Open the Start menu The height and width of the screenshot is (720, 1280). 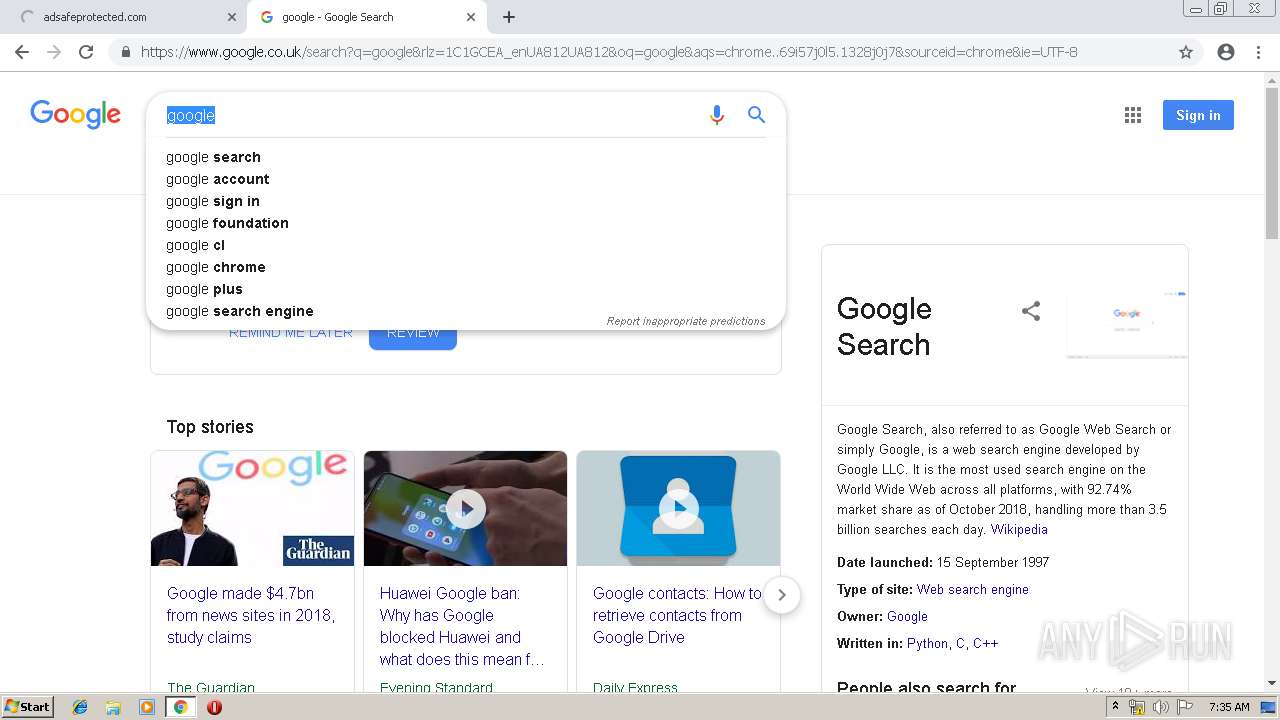tap(28, 707)
